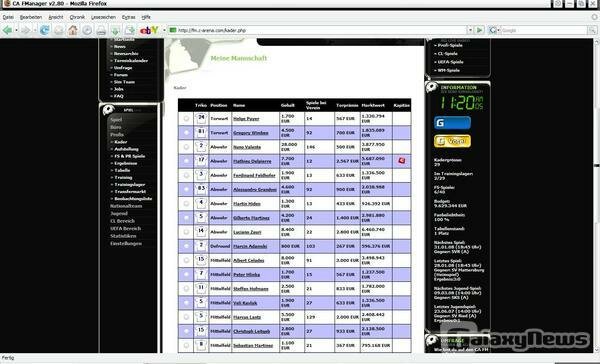Click the jersey 8 icon in Sebastian Martinez's row

(x=201, y=345)
